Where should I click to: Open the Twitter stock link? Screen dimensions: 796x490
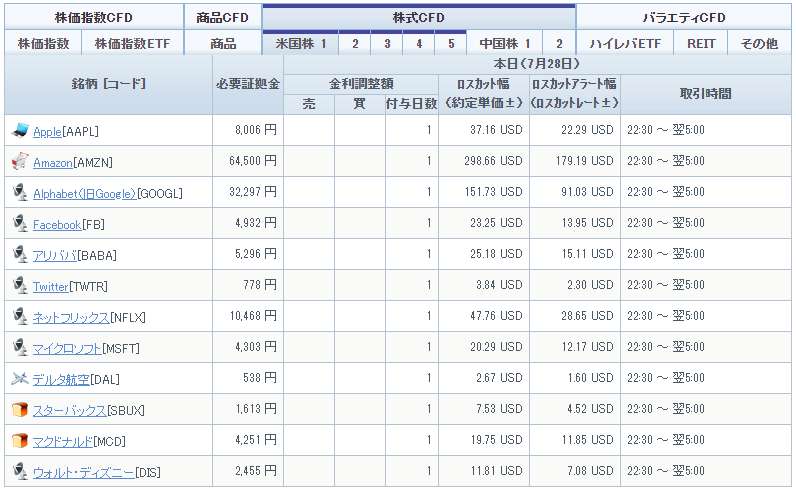tap(50, 286)
